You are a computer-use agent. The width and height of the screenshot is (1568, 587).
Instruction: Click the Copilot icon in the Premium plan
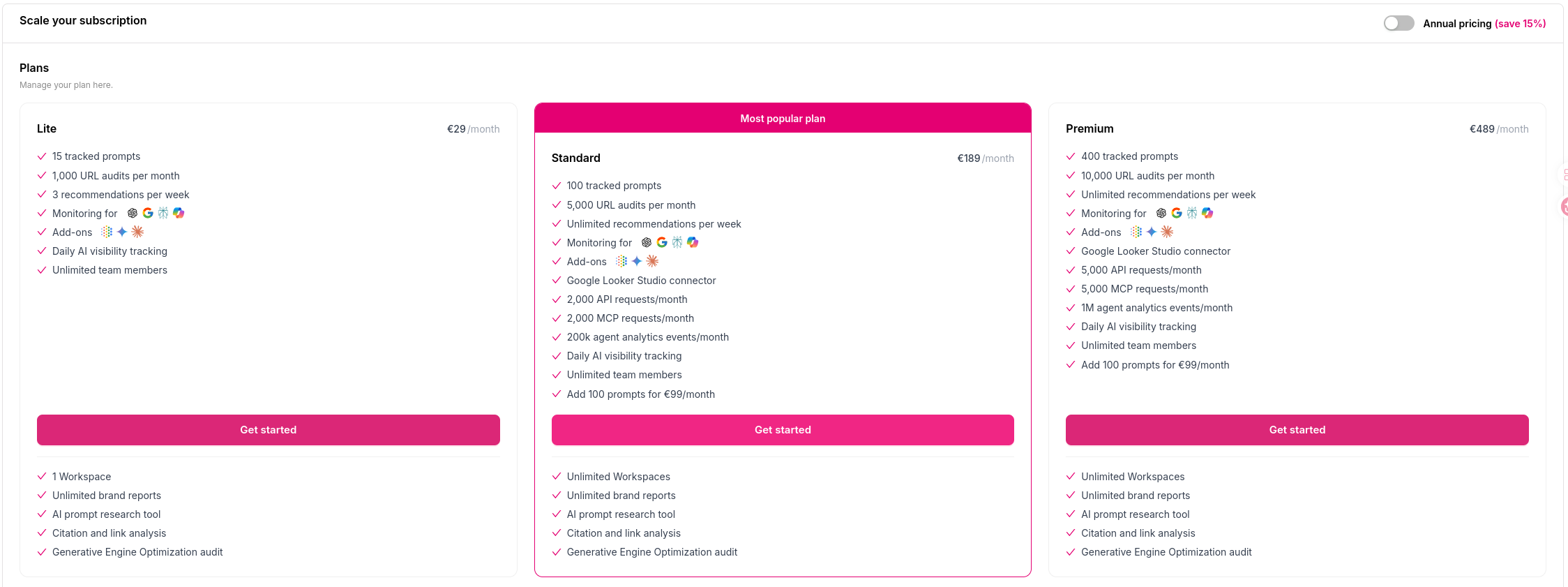coord(1207,213)
